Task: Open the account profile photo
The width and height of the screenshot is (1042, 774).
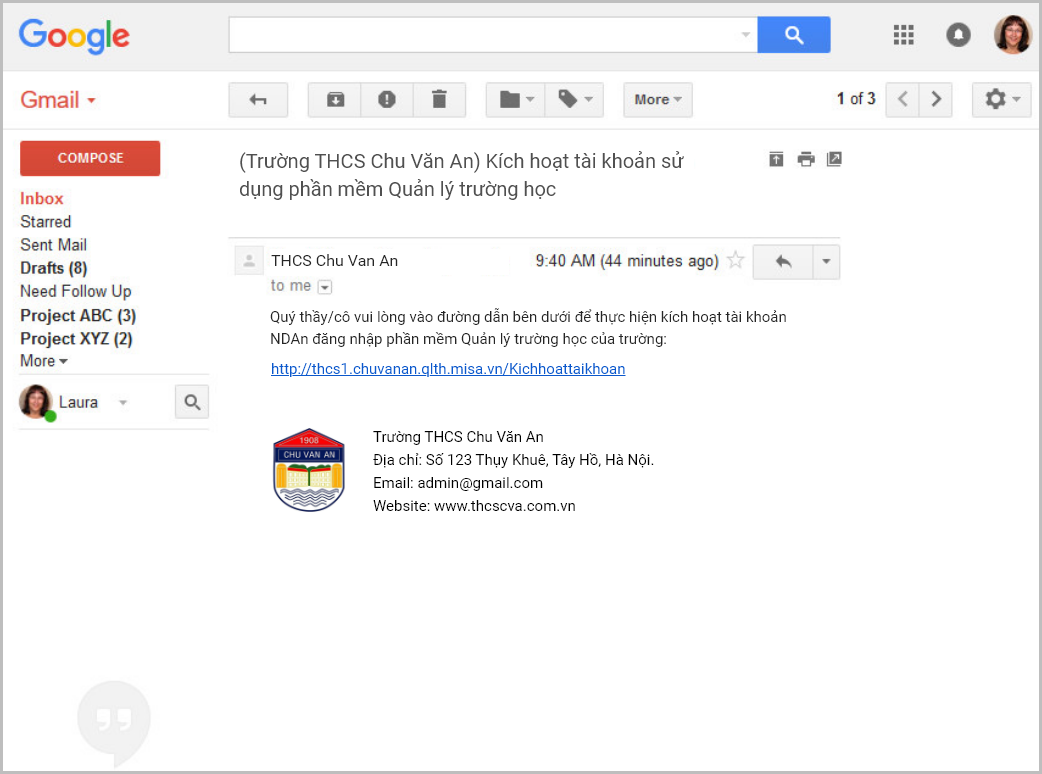Action: (x=1012, y=35)
